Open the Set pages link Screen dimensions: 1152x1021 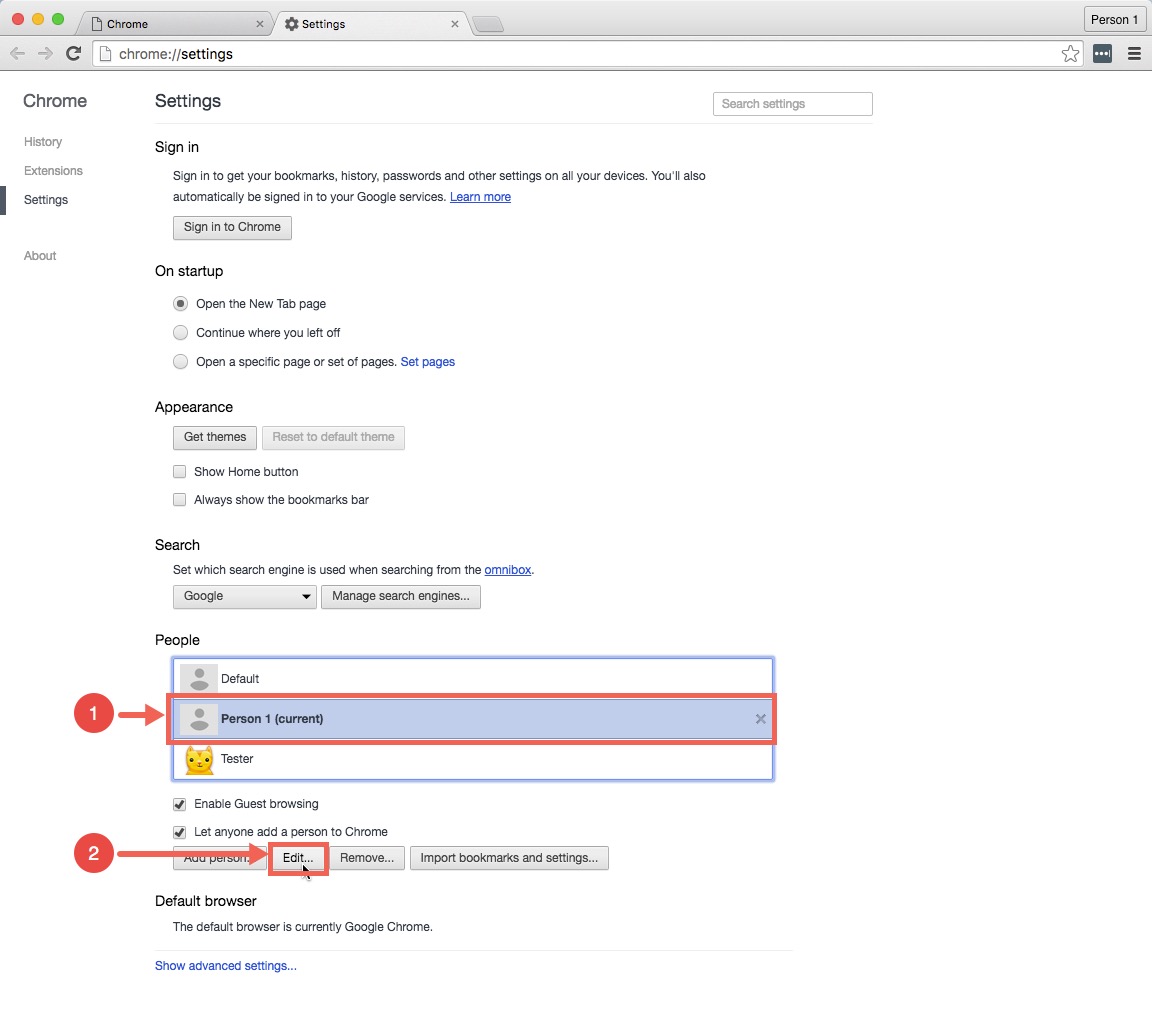428,361
